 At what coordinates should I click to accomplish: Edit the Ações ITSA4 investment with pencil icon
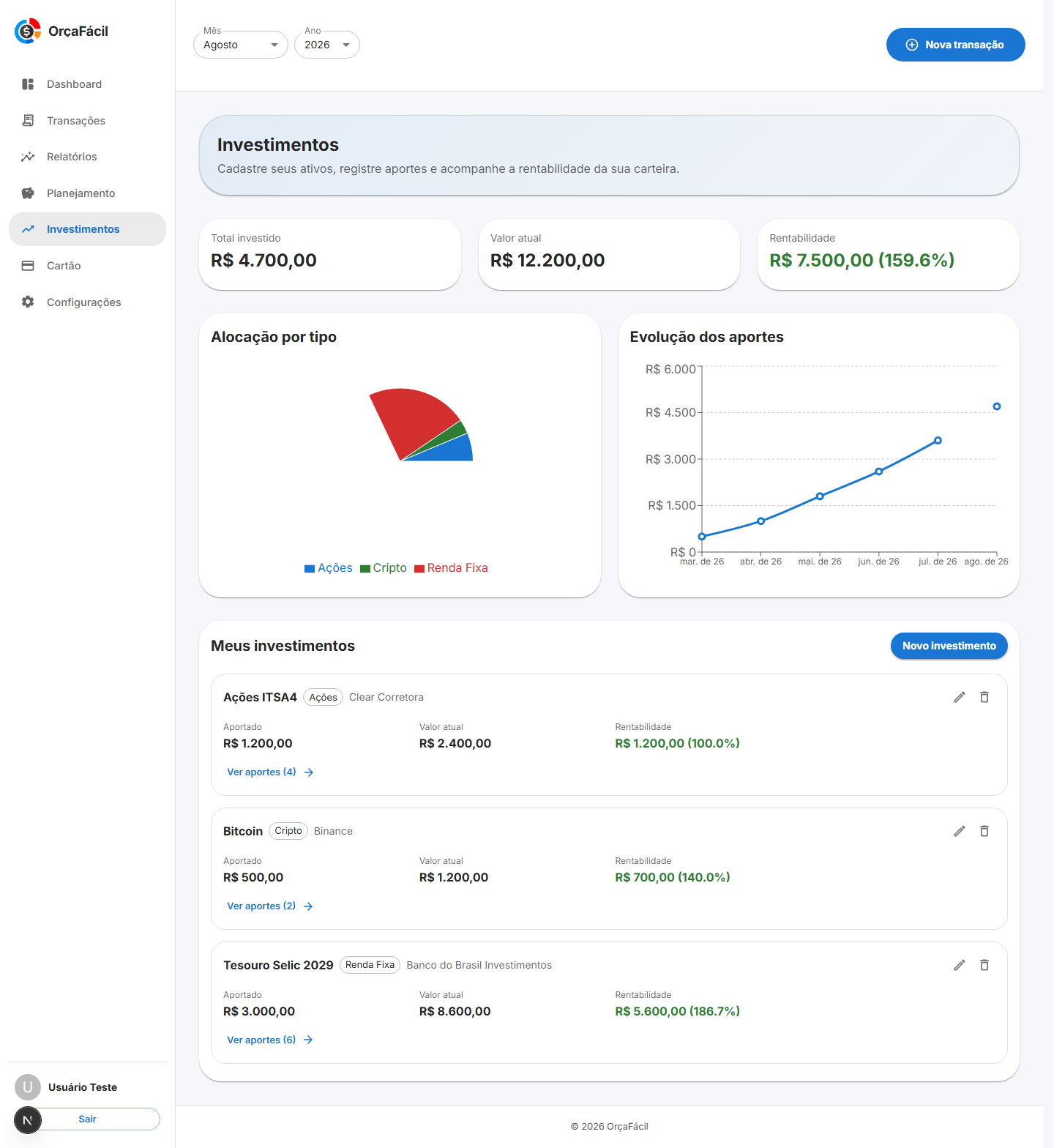pyautogui.click(x=959, y=697)
